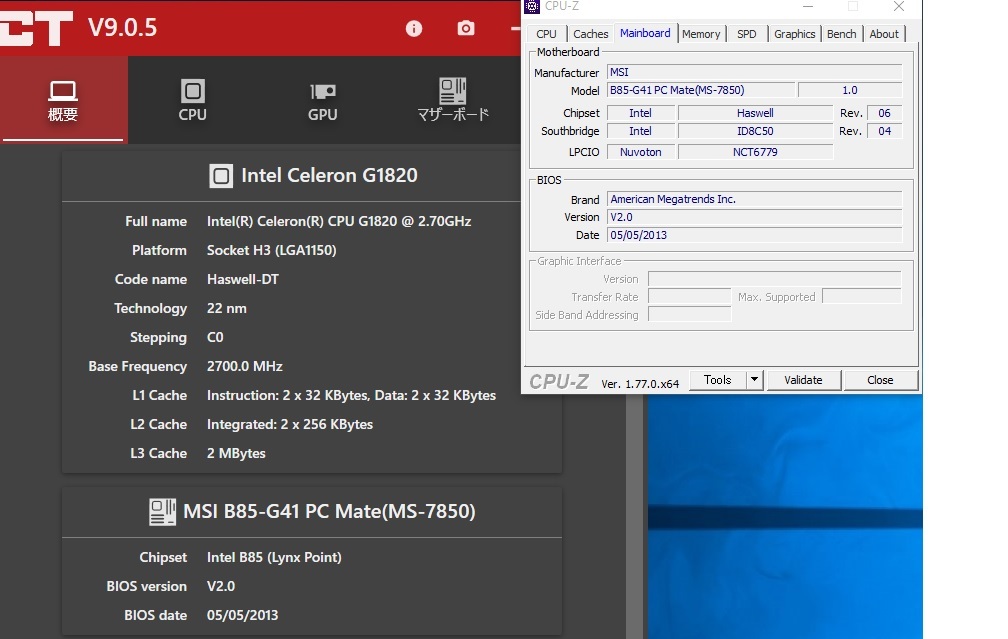1008x639 pixels.
Task: Click Chipset vendor field showing Intel
Action: click(640, 113)
